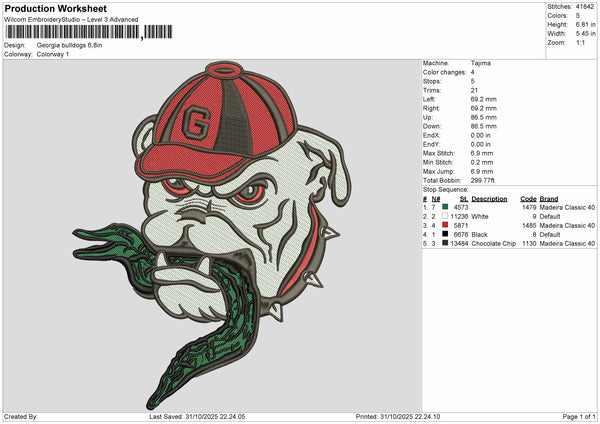Viewport: 600px width, 424px height.
Task: Click the 'St.' column header
Action: (464, 199)
